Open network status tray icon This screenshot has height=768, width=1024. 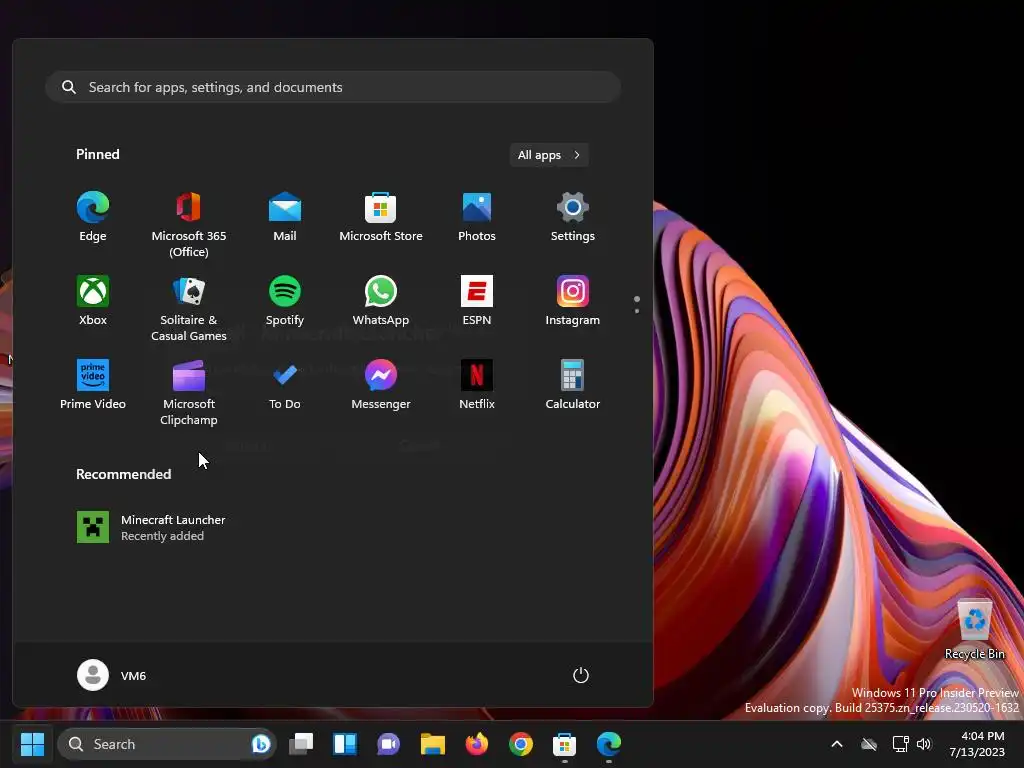(900, 744)
